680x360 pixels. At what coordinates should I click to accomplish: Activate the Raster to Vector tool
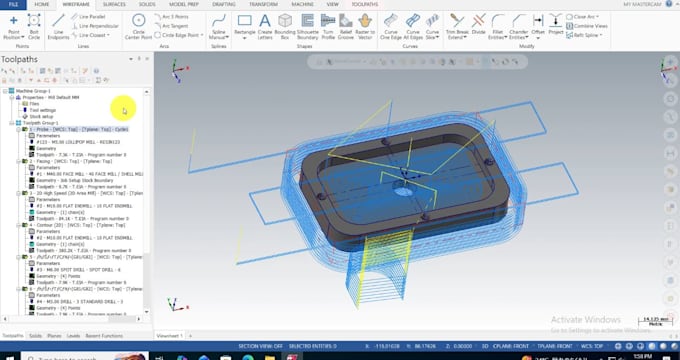[365, 26]
